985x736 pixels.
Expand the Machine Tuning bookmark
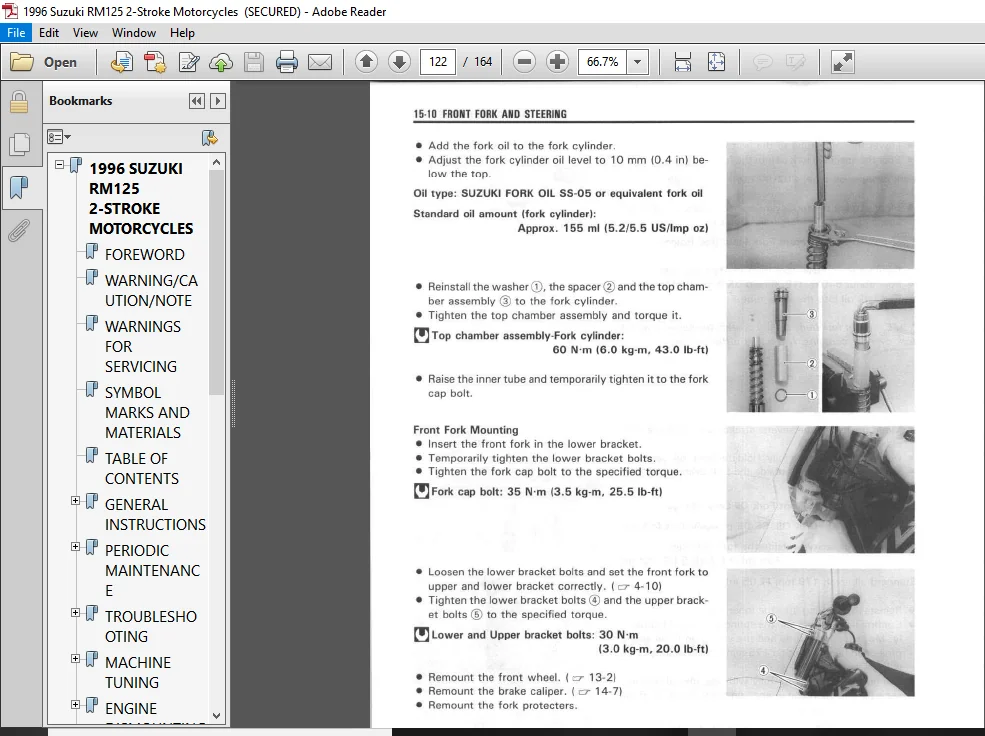(75, 658)
